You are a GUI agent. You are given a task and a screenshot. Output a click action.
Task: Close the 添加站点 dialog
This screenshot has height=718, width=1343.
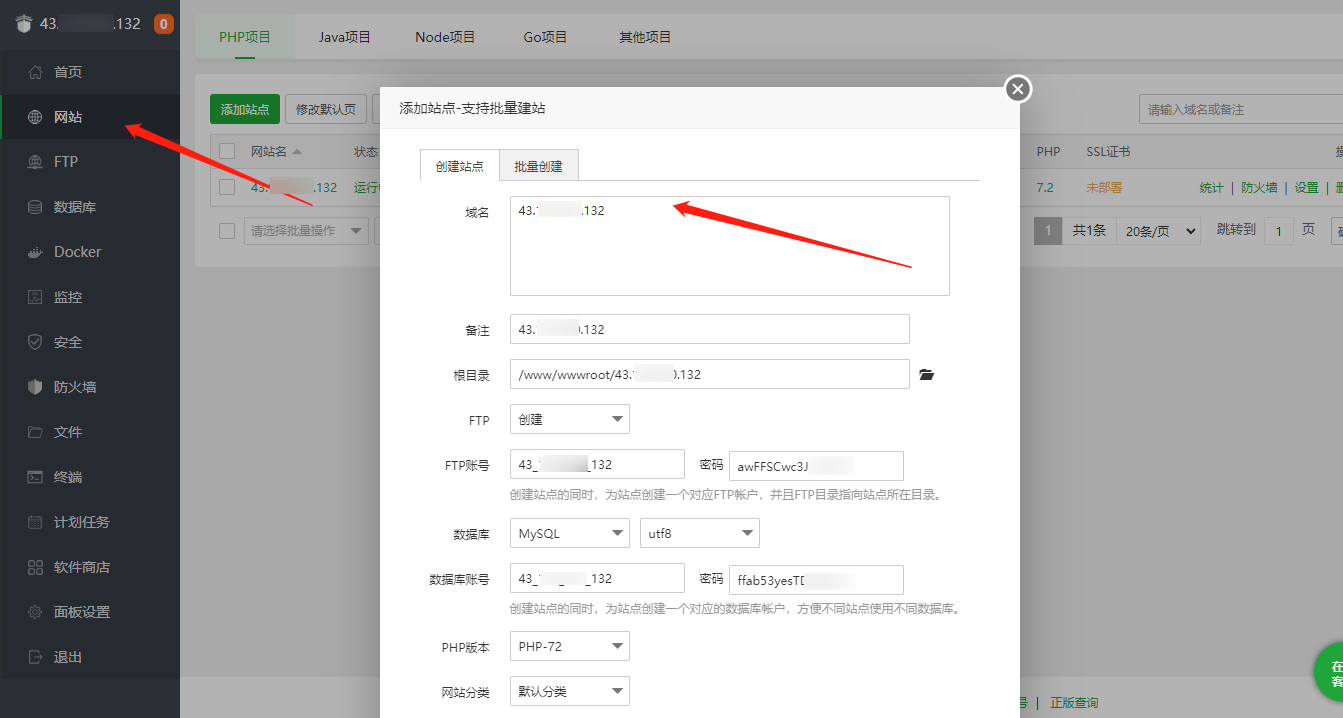1017,90
